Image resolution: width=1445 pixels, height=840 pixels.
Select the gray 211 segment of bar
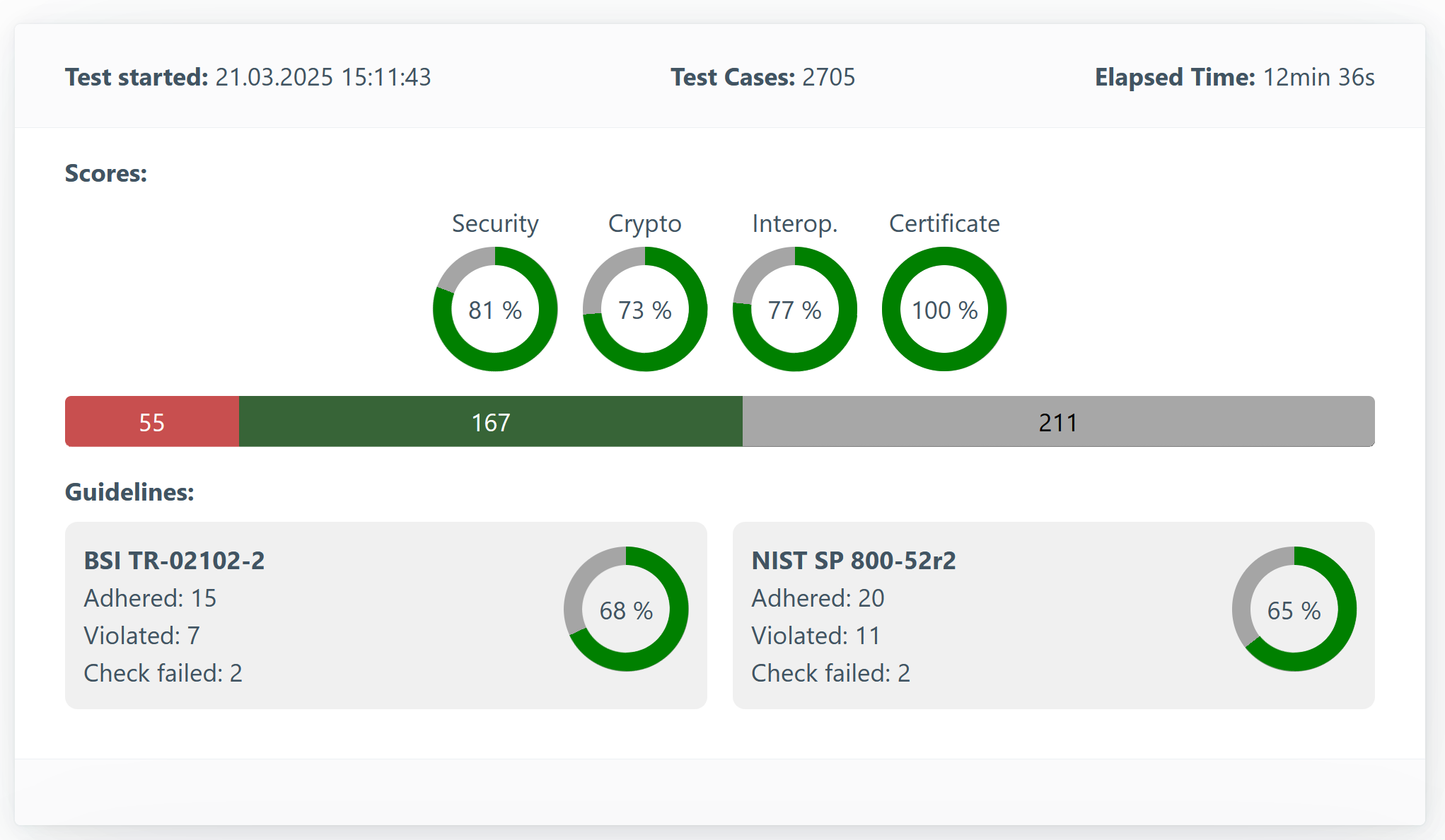(1059, 421)
